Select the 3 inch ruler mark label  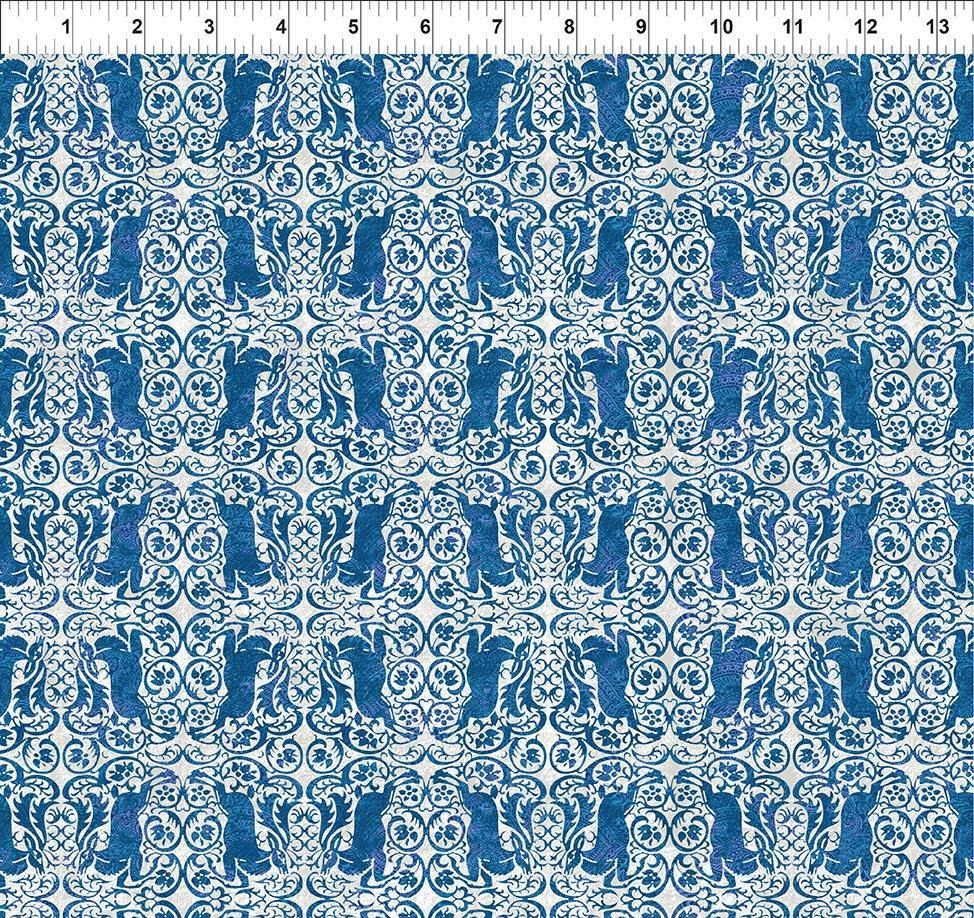coord(208,27)
